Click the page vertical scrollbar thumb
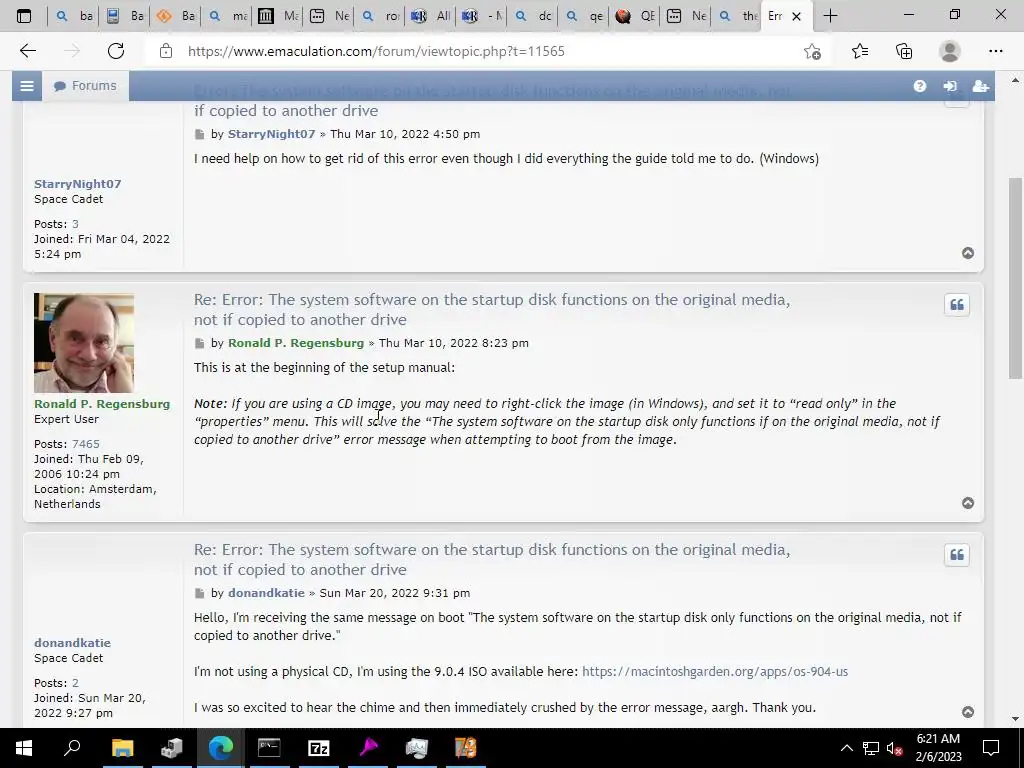Screen dimensions: 1024x768 1015,278
